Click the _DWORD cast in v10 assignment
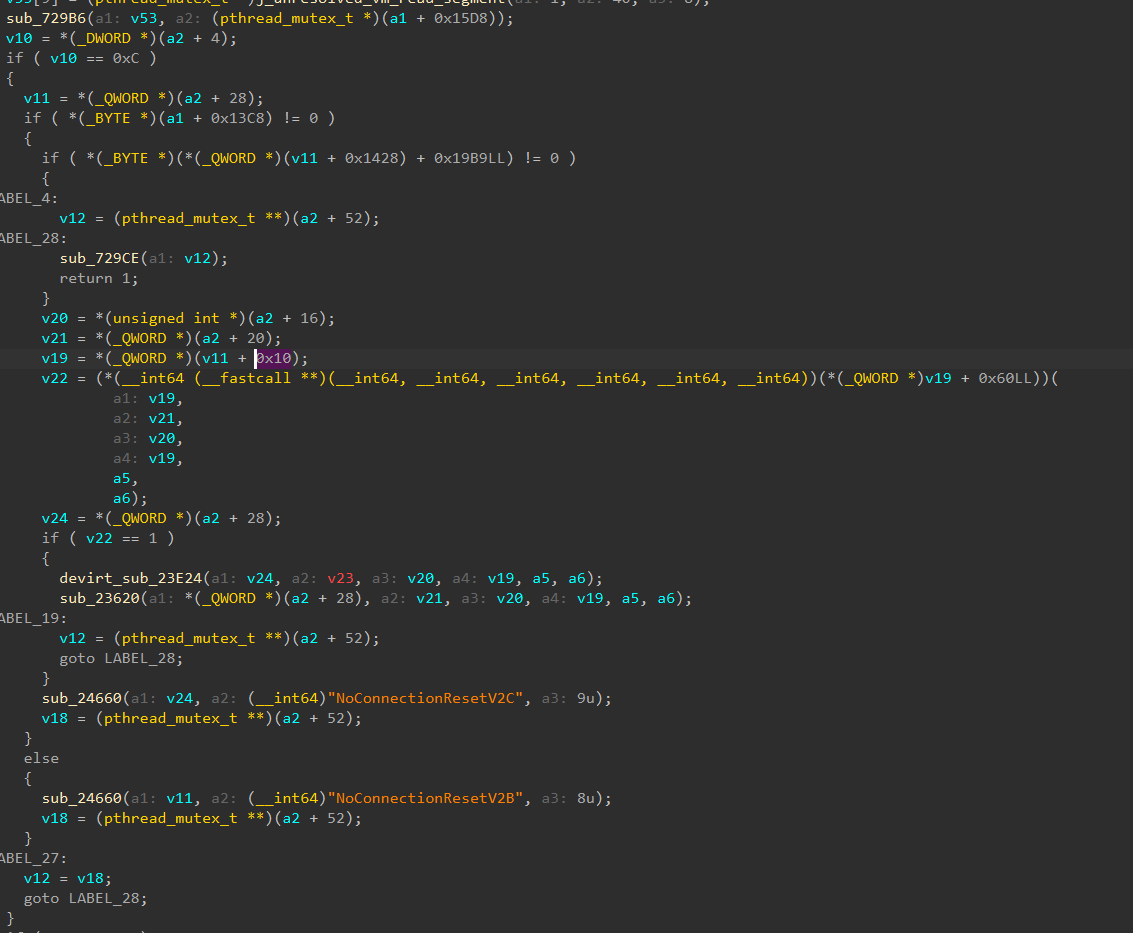Image resolution: width=1133 pixels, height=933 pixels. (104, 38)
